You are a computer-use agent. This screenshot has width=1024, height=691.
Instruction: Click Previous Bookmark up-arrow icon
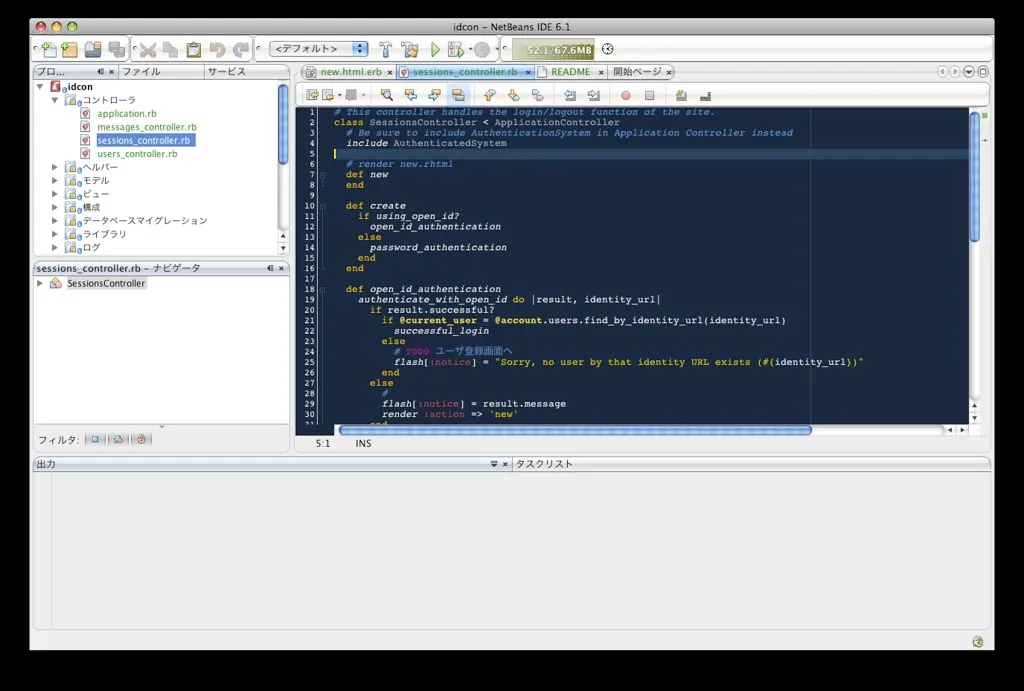490,95
